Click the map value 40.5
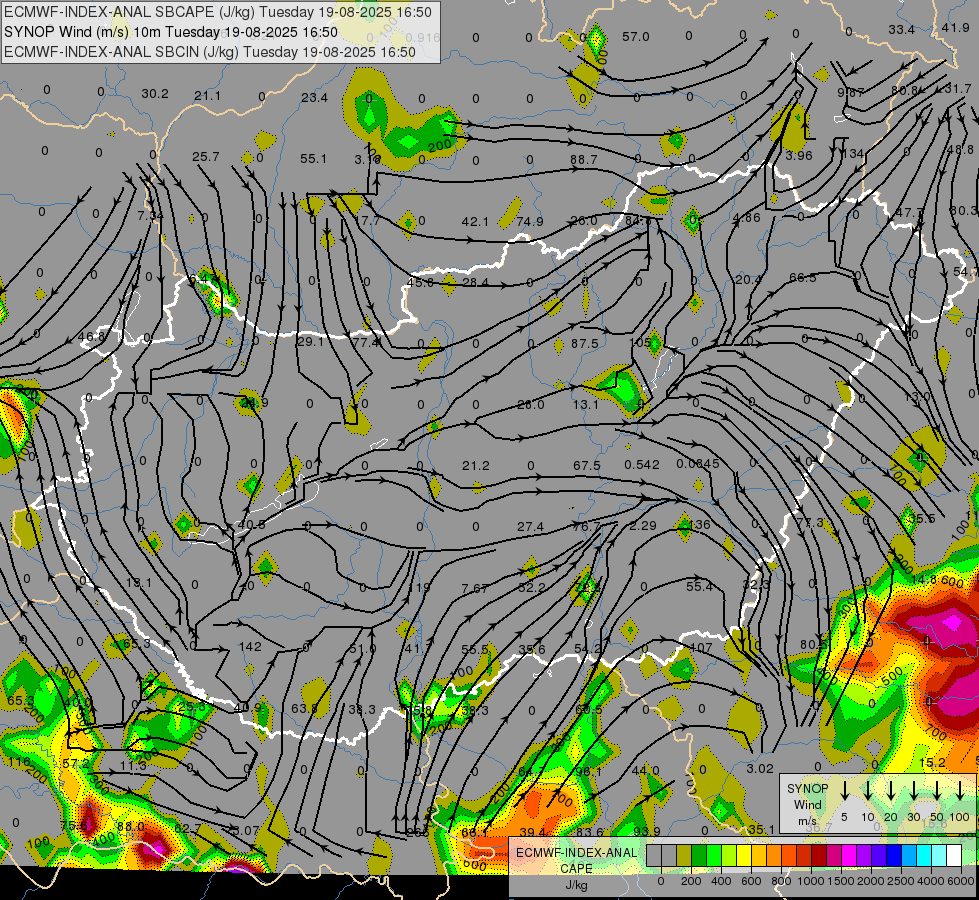The height and width of the screenshot is (900, 979). 251,525
